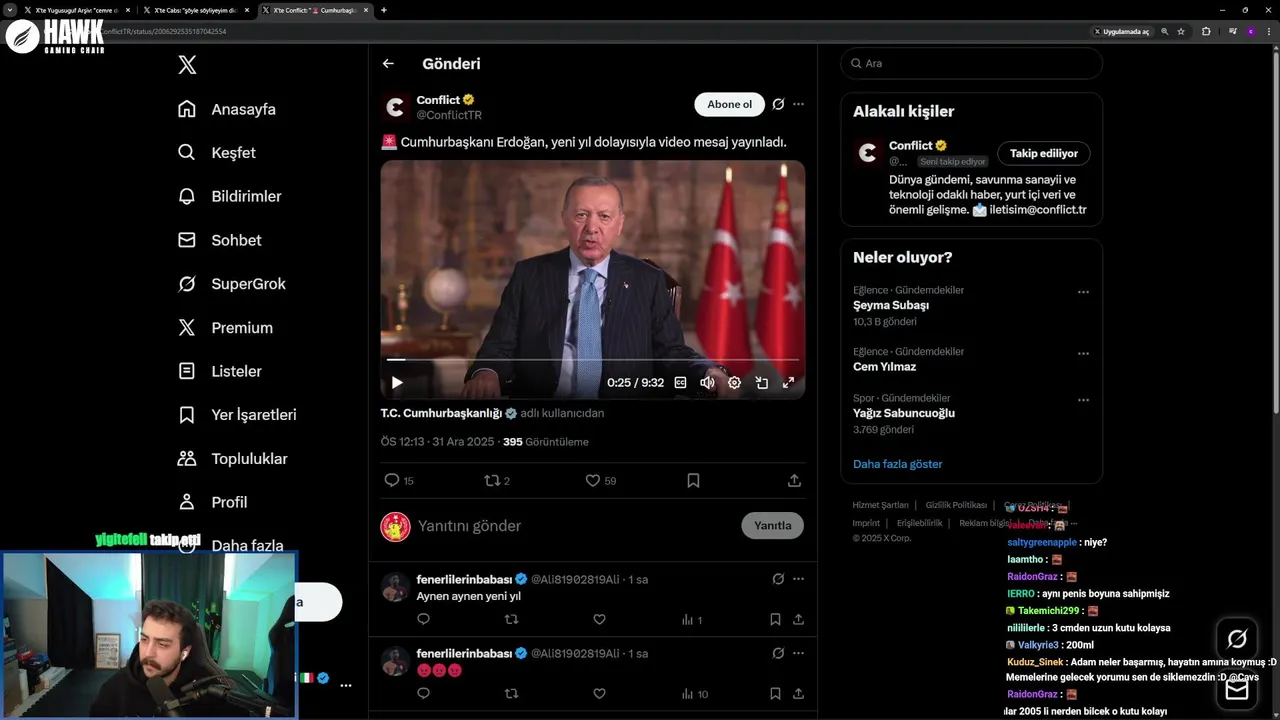The width and height of the screenshot is (1280, 720).
Task: Click the X logo in the sidebar
Action: tap(187, 65)
